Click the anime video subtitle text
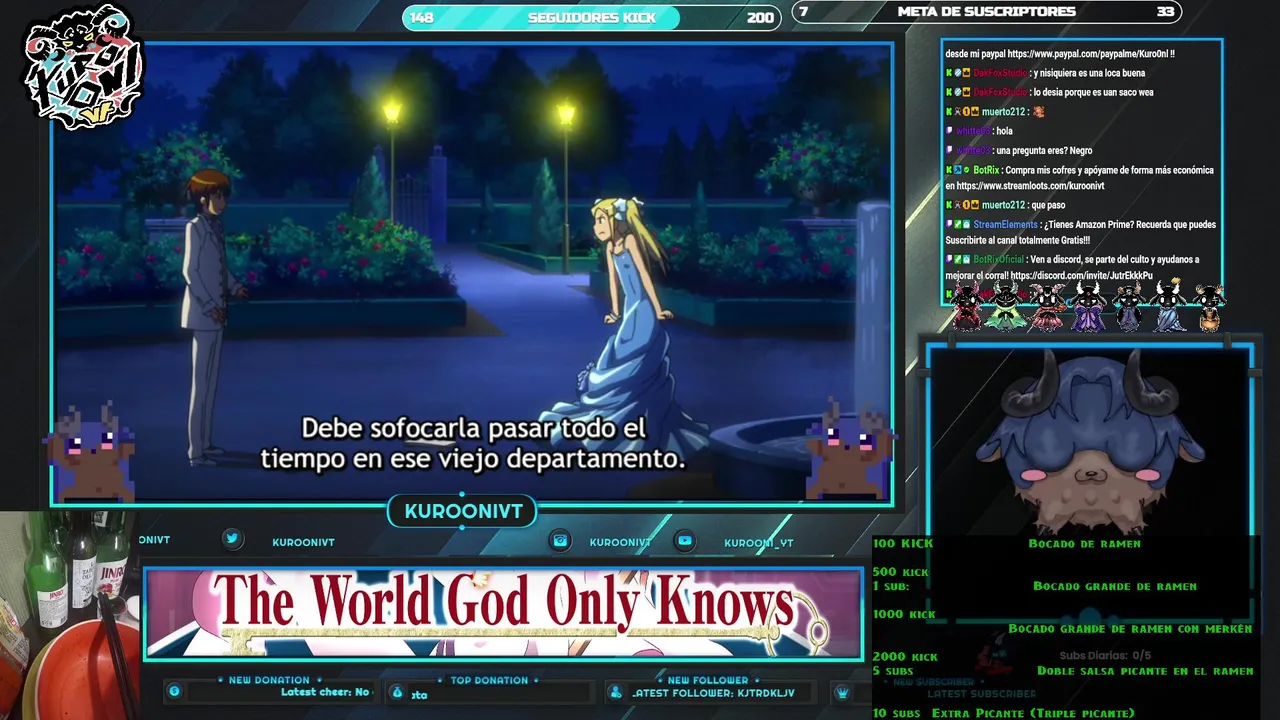The width and height of the screenshot is (1280, 720). [x=473, y=444]
